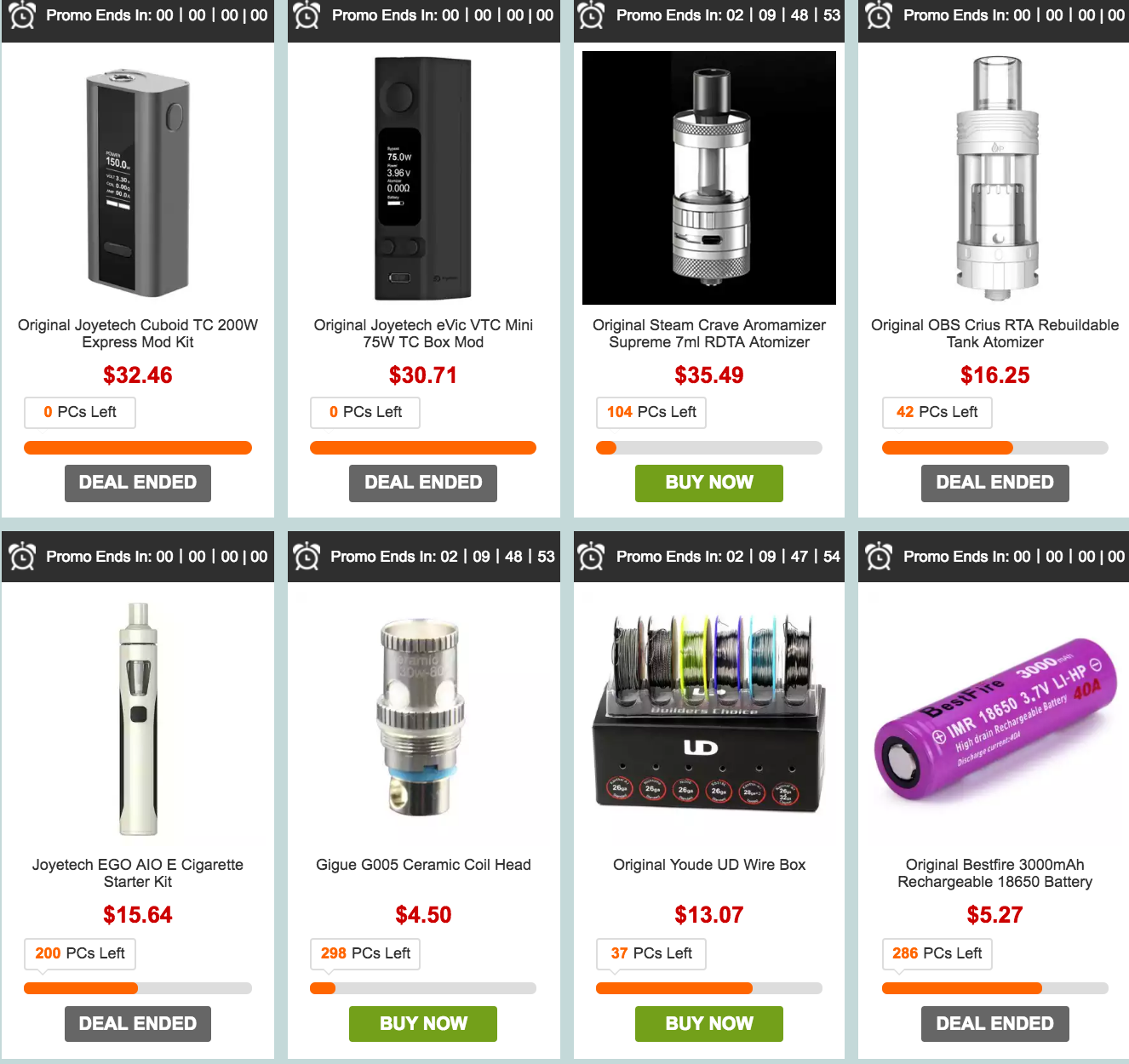
Task: Open Bestfire 3000mAh 18650 Battery title link
Action: tap(995, 873)
